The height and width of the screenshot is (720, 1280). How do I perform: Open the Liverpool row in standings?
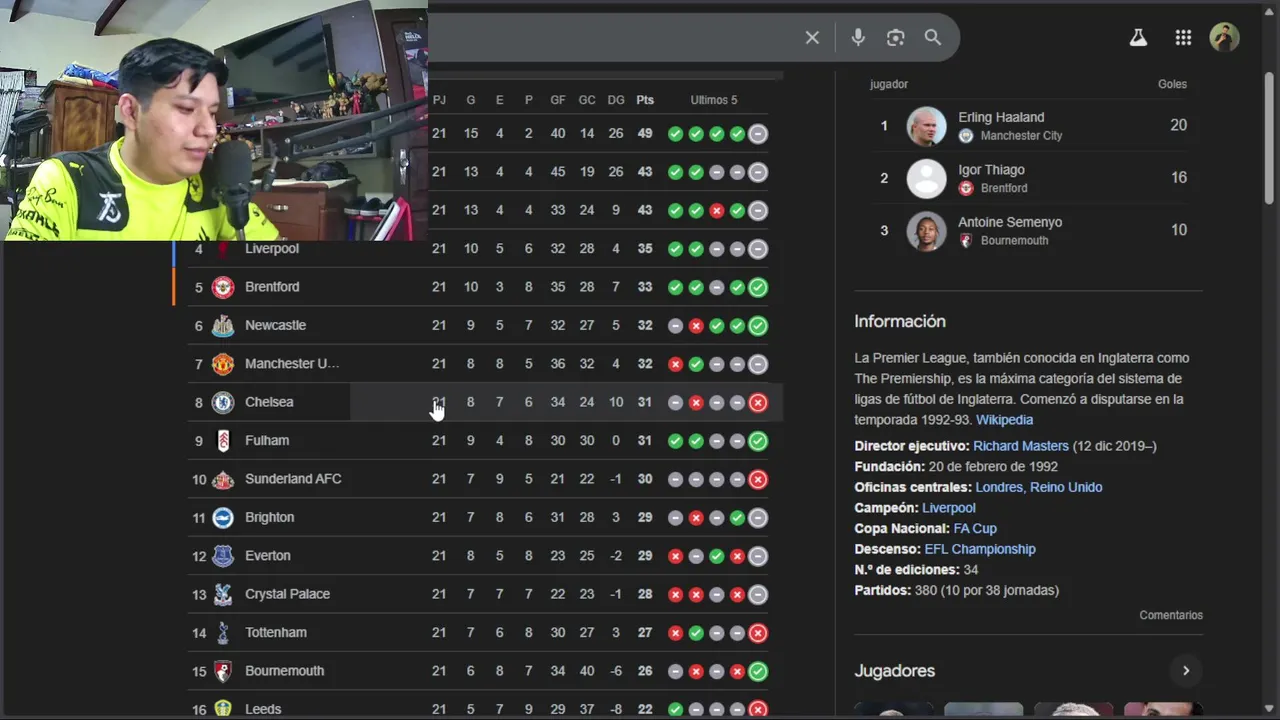point(478,249)
